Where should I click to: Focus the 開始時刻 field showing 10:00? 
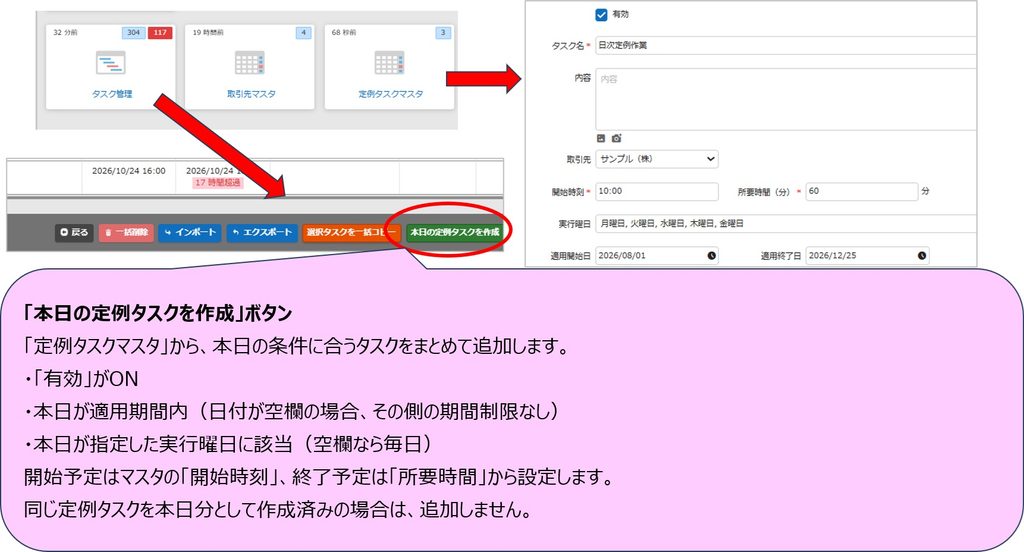(x=657, y=191)
